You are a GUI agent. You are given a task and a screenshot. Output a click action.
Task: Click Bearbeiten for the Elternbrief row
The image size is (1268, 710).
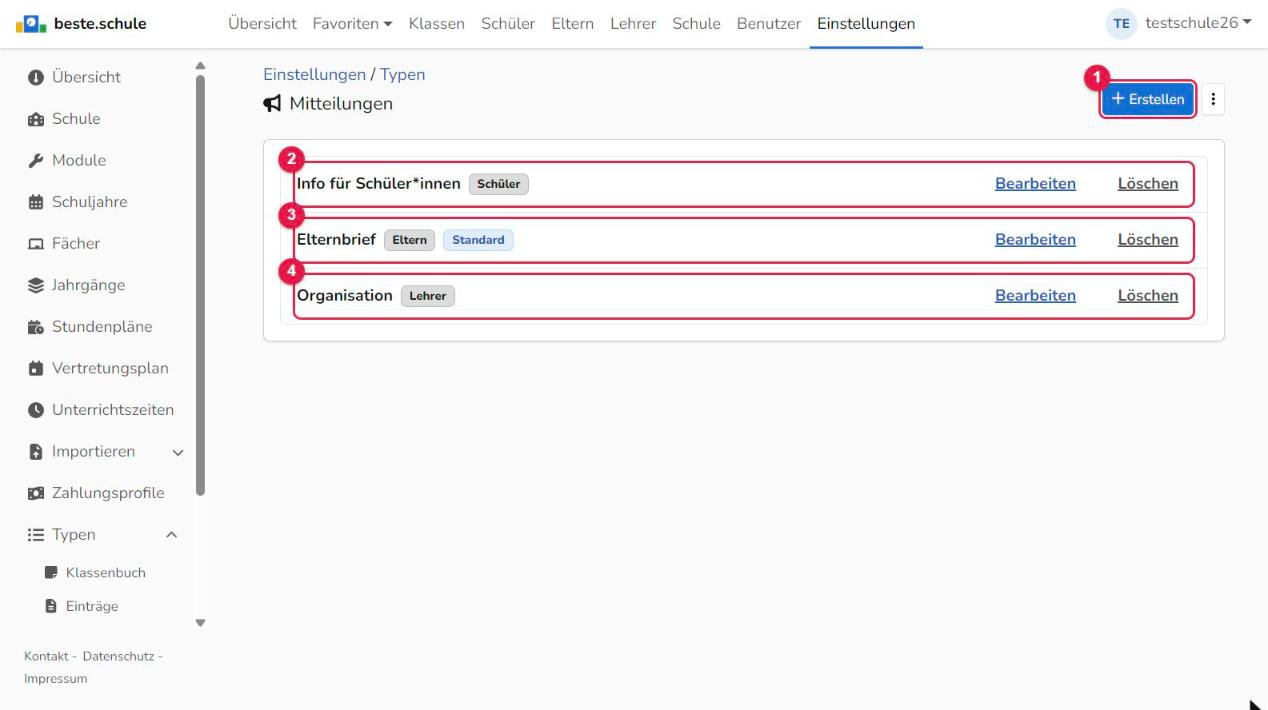pyautogui.click(x=1035, y=240)
